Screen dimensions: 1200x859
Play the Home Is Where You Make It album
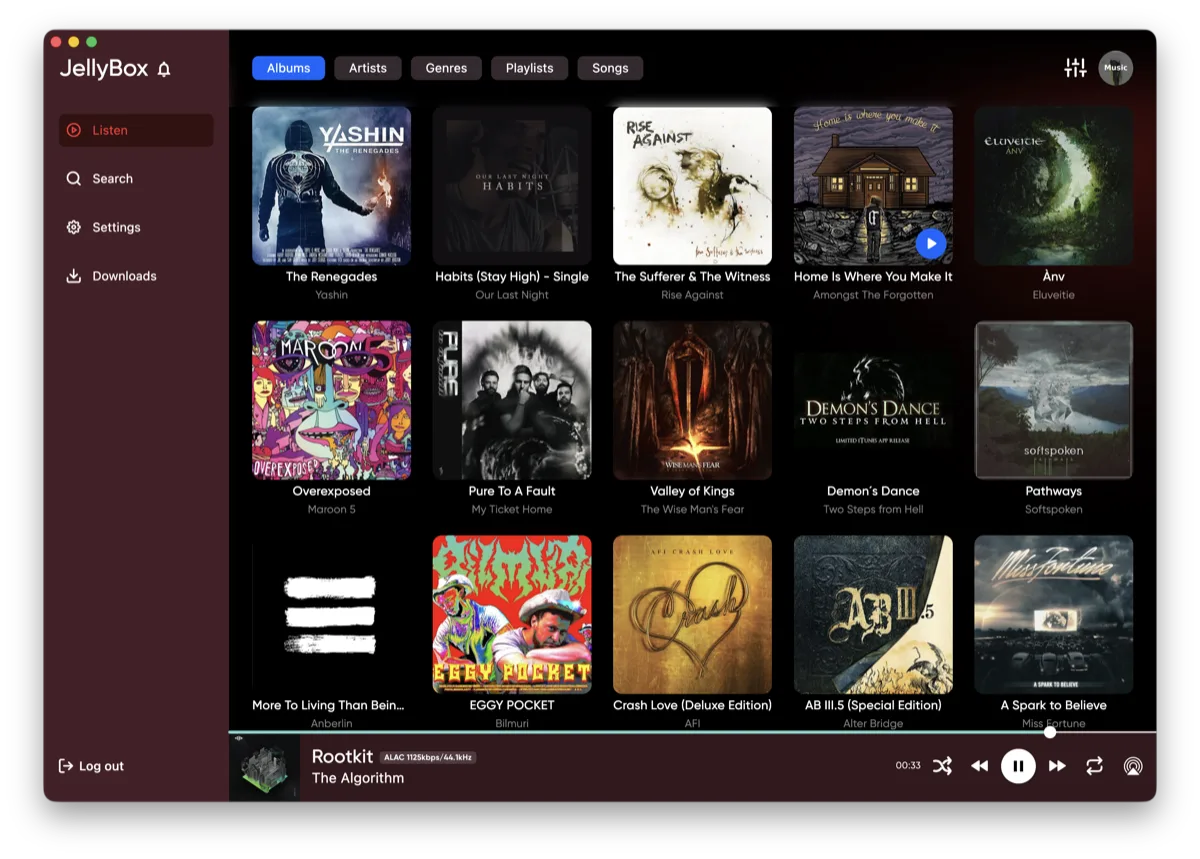pyautogui.click(x=930, y=243)
